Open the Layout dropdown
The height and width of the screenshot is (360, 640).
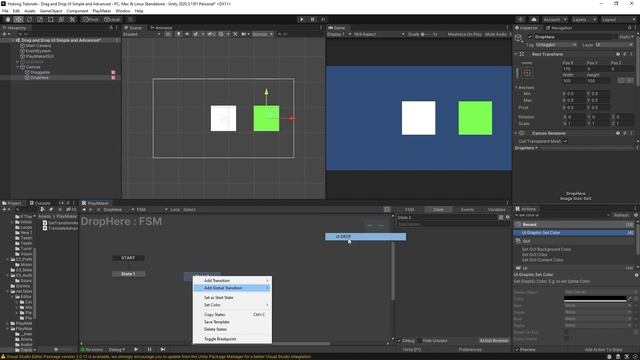(x=618, y=20)
